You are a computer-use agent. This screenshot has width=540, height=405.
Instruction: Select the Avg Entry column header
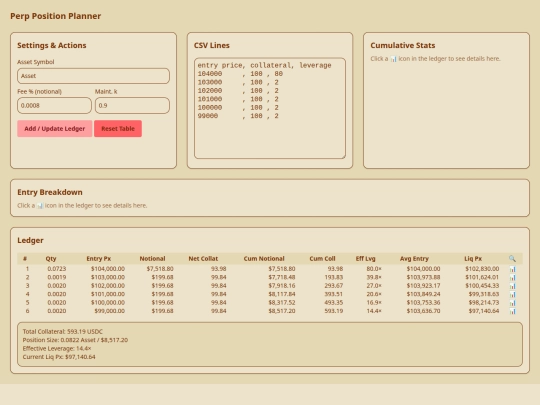(414, 259)
